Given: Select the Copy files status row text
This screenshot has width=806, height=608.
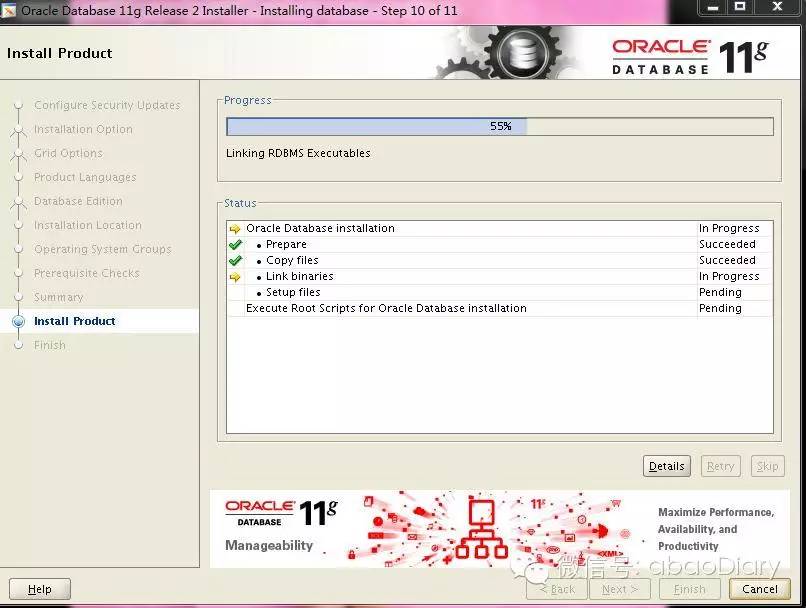Looking at the screenshot, I should 292,260.
